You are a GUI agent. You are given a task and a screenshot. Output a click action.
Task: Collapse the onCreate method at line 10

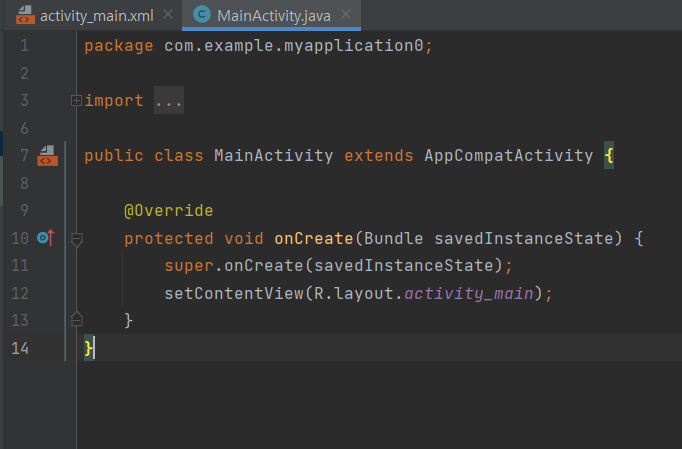tap(77, 239)
